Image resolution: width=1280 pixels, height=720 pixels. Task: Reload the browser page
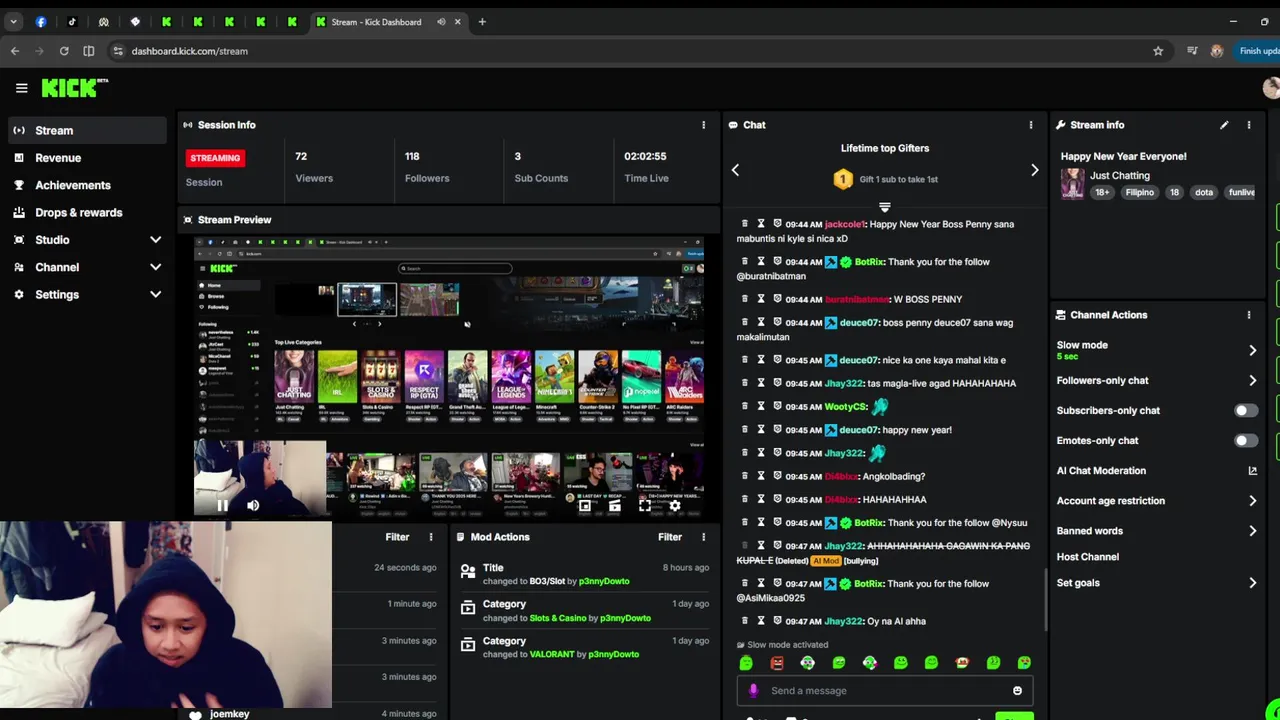64,51
